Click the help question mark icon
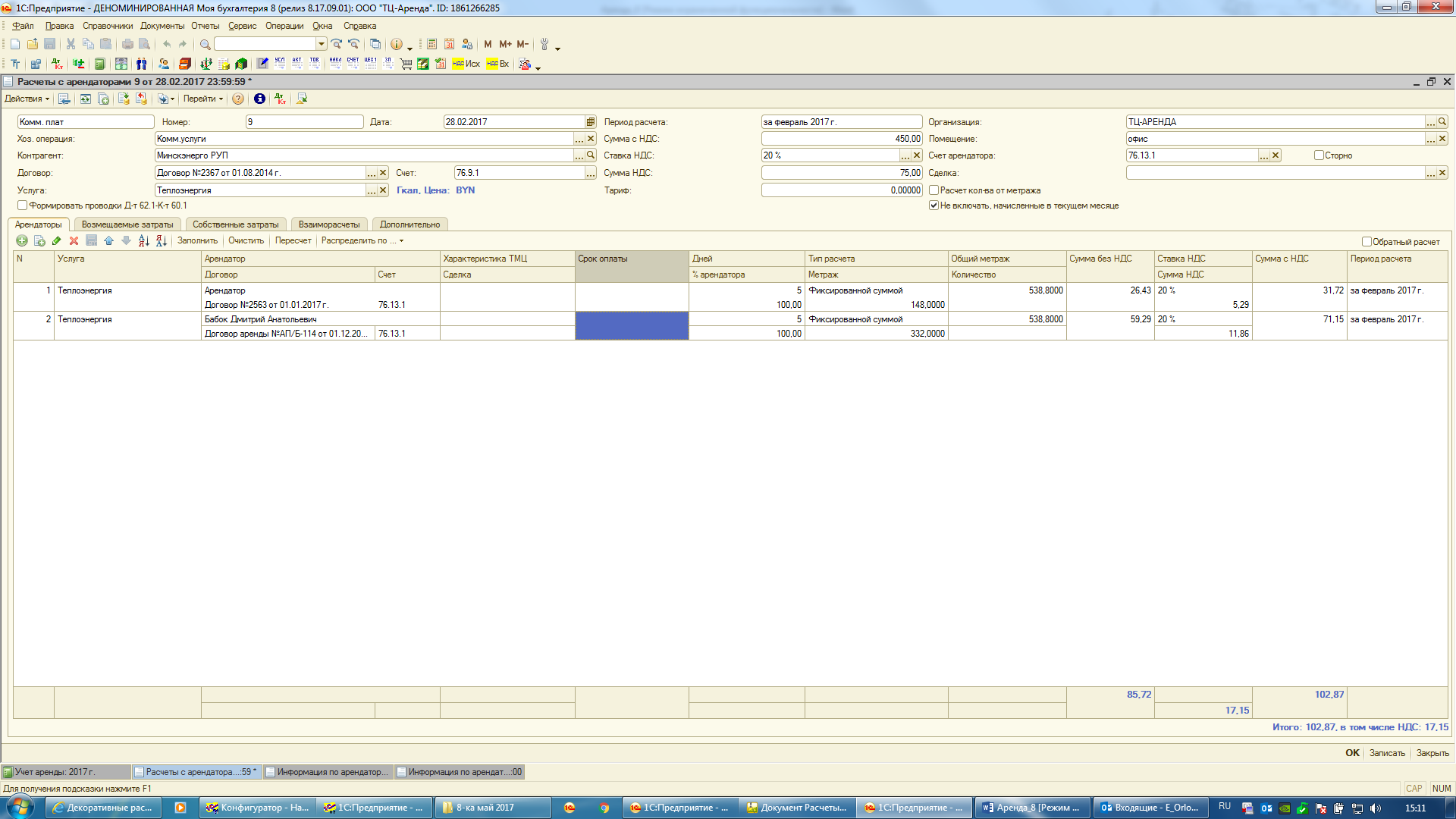The width and height of the screenshot is (1456, 819). point(238,99)
